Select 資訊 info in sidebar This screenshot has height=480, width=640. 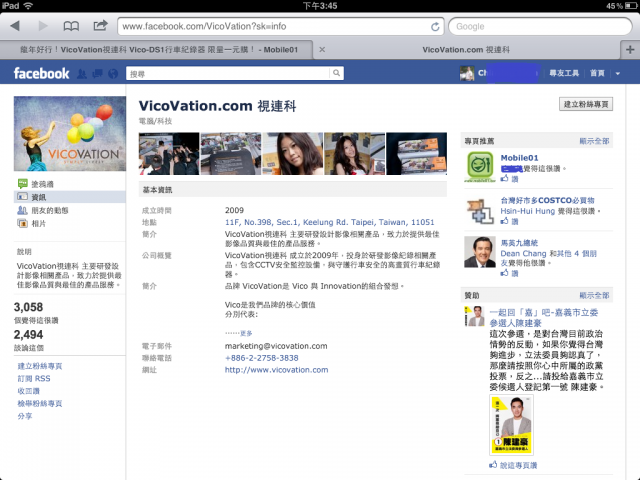coord(70,197)
